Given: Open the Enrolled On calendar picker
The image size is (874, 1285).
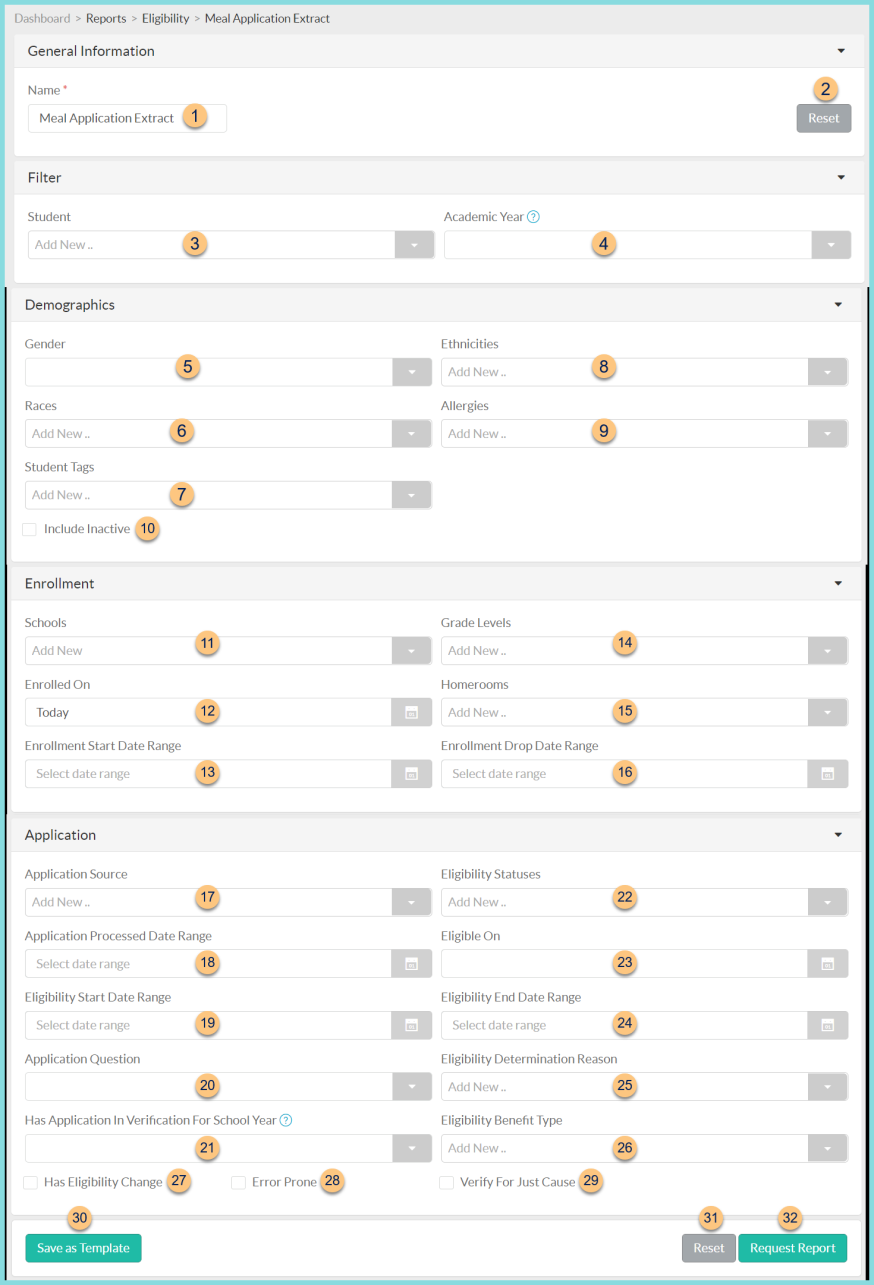Looking at the screenshot, I should pyautogui.click(x=411, y=711).
